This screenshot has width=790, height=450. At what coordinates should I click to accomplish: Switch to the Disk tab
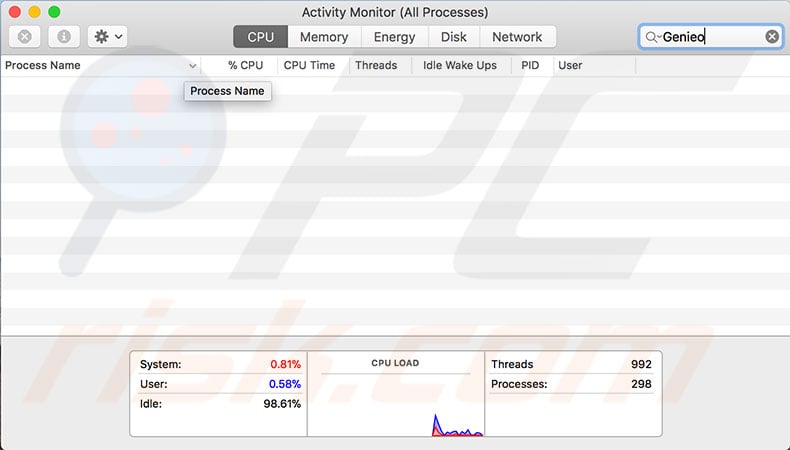coord(453,37)
